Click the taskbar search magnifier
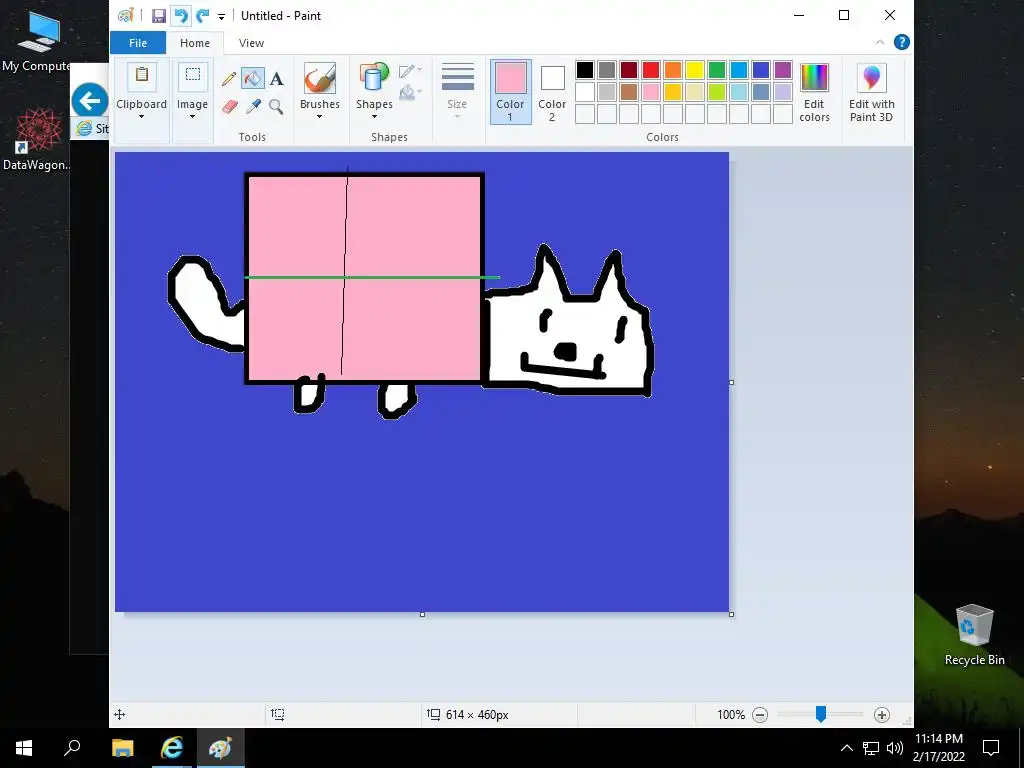 point(72,748)
